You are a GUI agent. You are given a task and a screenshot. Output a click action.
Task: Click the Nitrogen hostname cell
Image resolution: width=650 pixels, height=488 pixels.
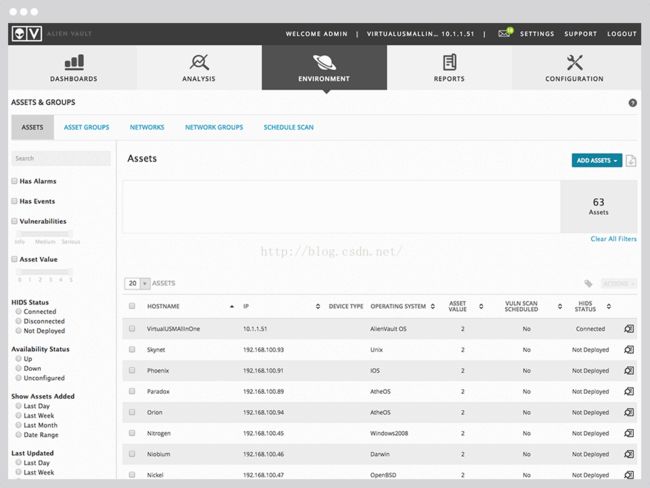point(159,433)
